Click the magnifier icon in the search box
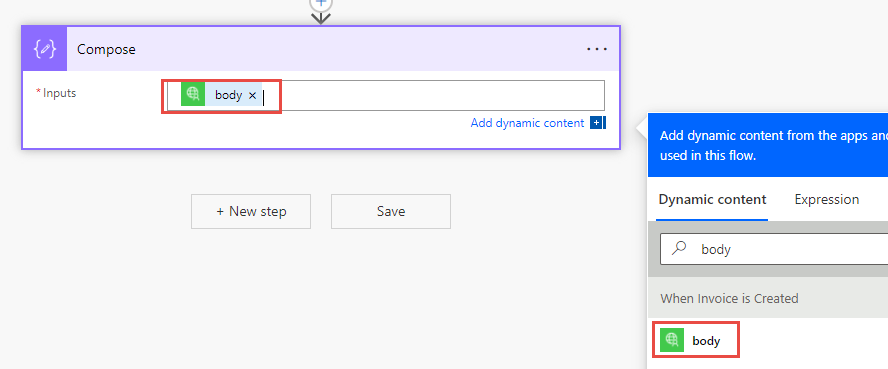Image resolution: width=888 pixels, height=369 pixels. click(x=679, y=248)
